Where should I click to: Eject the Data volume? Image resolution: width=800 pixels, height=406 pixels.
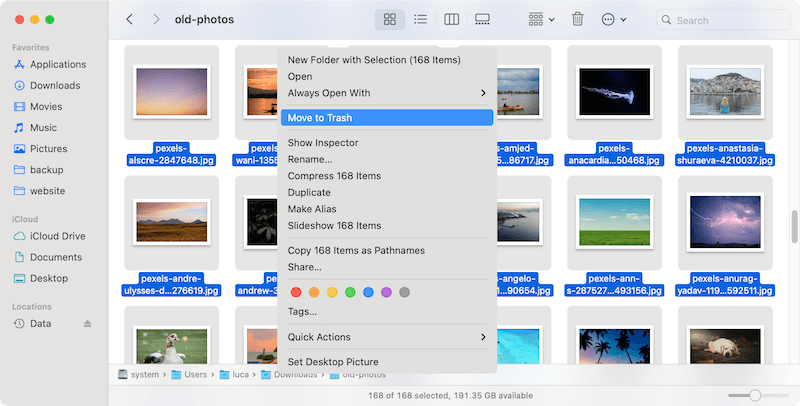(x=87, y=323)
